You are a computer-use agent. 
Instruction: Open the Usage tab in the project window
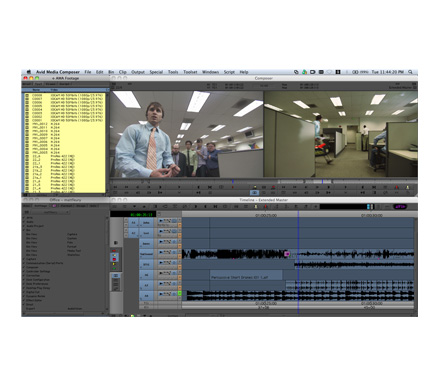tap(81, 206)
